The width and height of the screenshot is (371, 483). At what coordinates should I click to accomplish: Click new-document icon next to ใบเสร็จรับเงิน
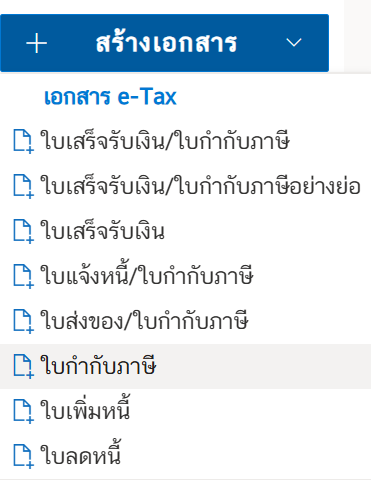23,231
